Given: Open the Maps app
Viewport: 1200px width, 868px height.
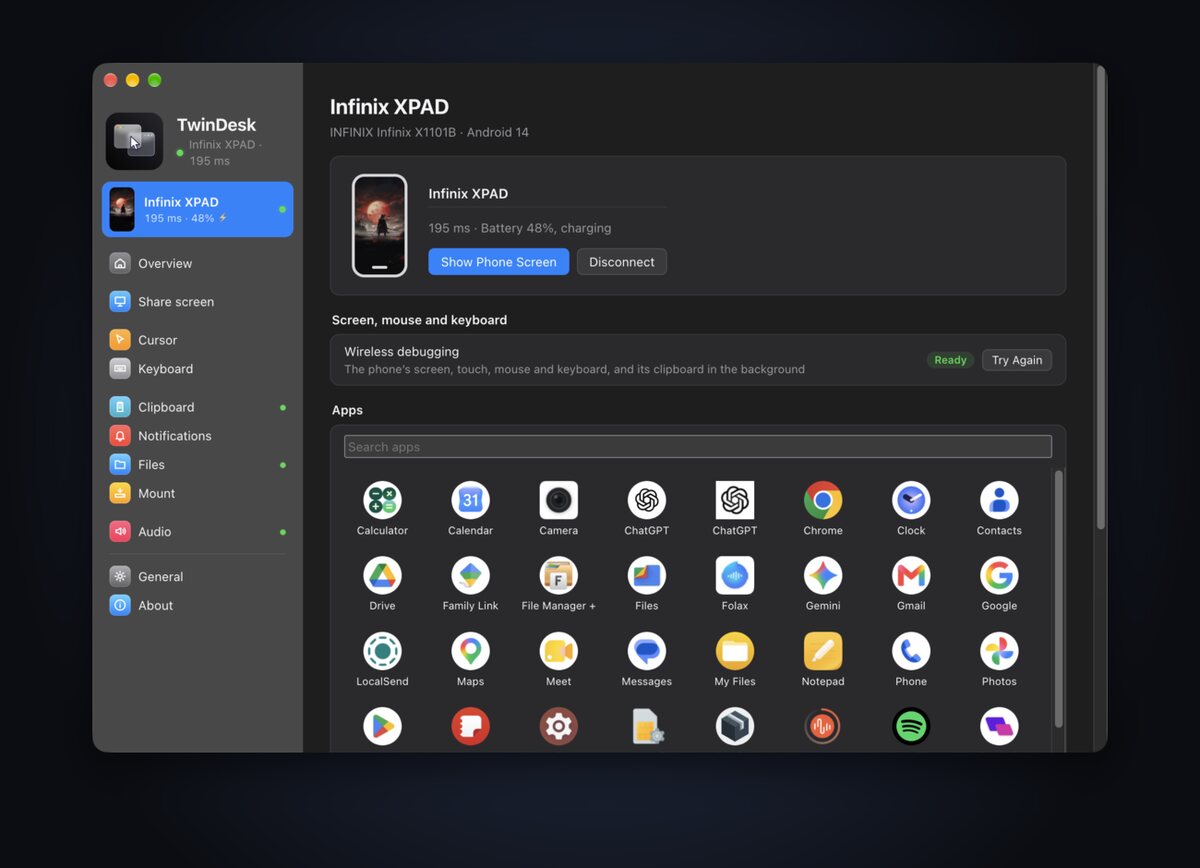Looking at the screenshot, I should tap(470, 651).
